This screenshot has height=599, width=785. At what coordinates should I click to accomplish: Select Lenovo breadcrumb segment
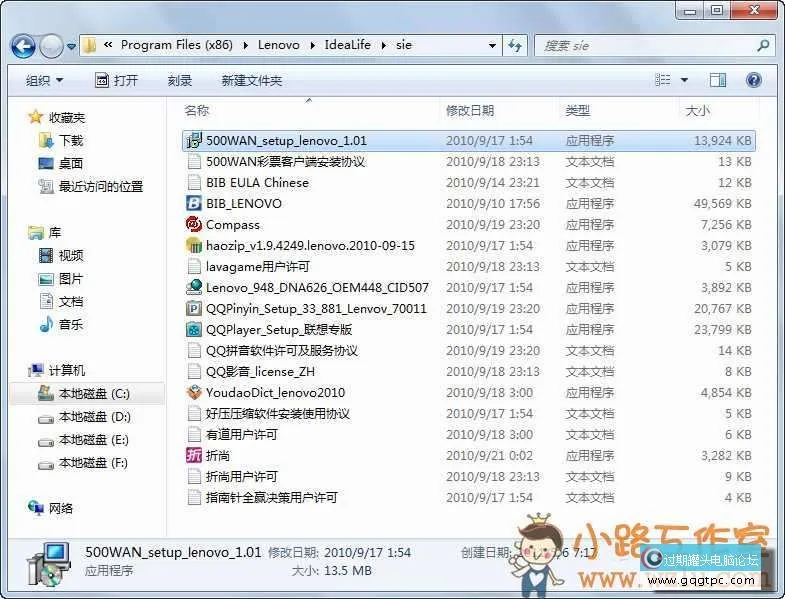279,45
